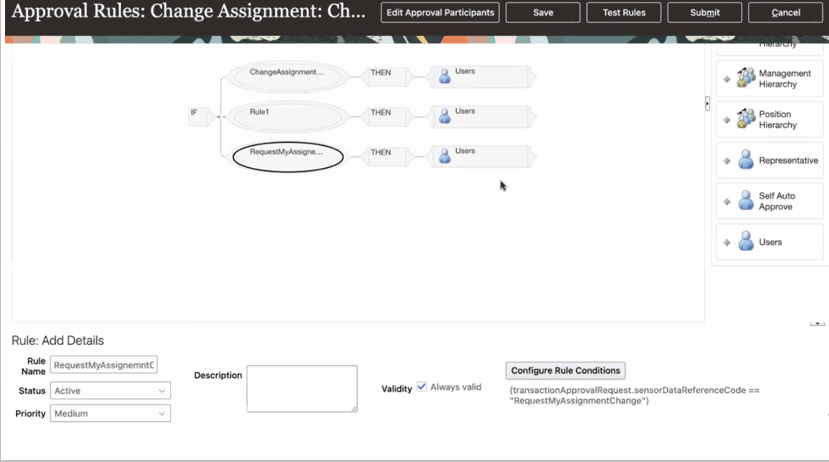This screenshot has width=829, height=462.
Task: Click the IF node in the diagram
Action: pos(198,116)
